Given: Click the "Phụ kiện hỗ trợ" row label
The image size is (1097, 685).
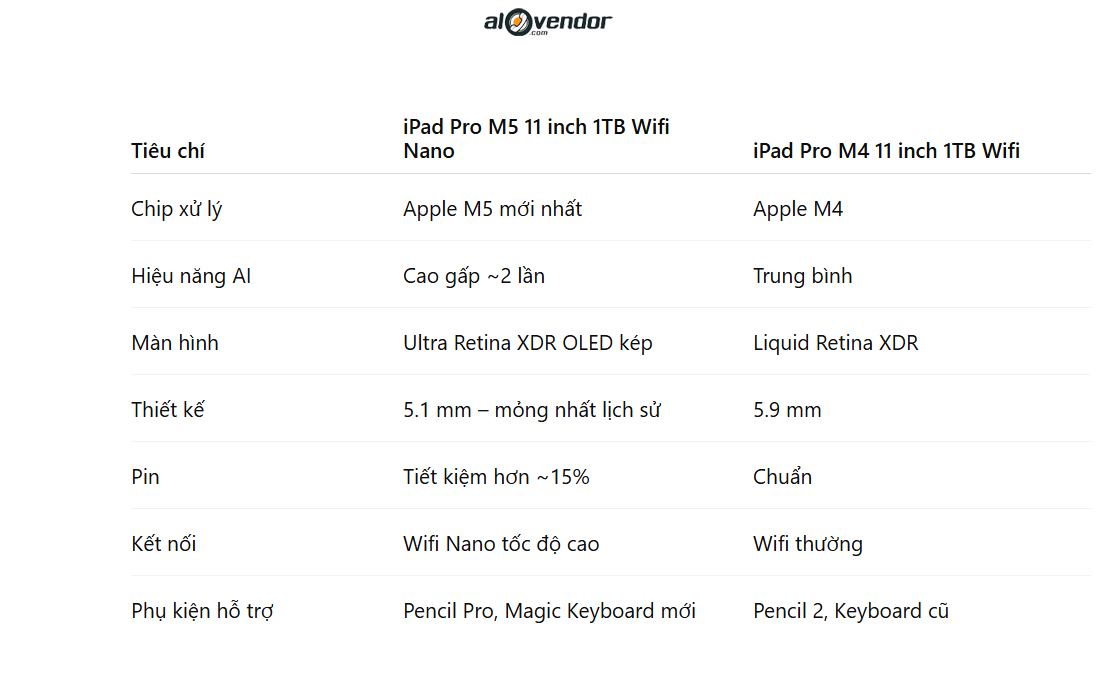Looking at the screenshot, I should (202, 611).
